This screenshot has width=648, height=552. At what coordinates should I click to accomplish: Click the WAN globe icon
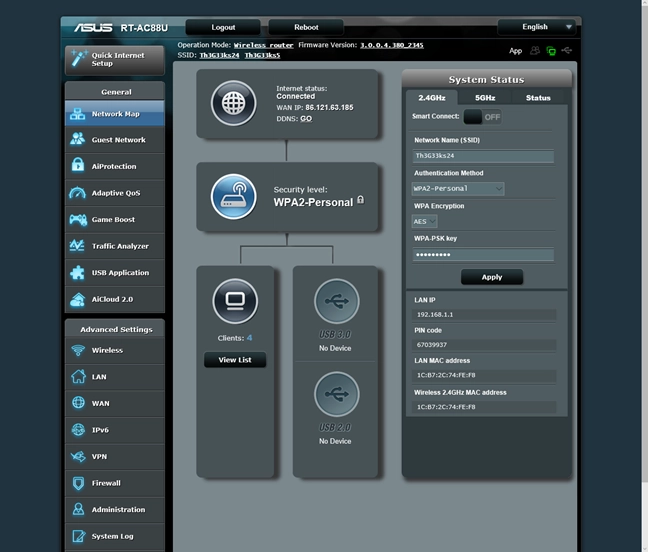78,402
